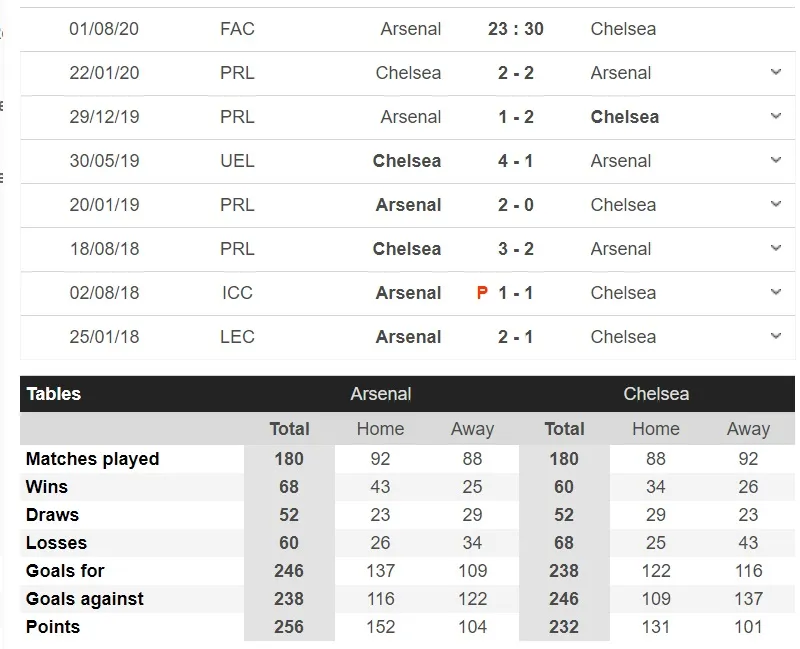Image resolution: width=800 pixels, height=649 pixels.
Task: Click Arsenal's Total column header
Action: [289, 429]
